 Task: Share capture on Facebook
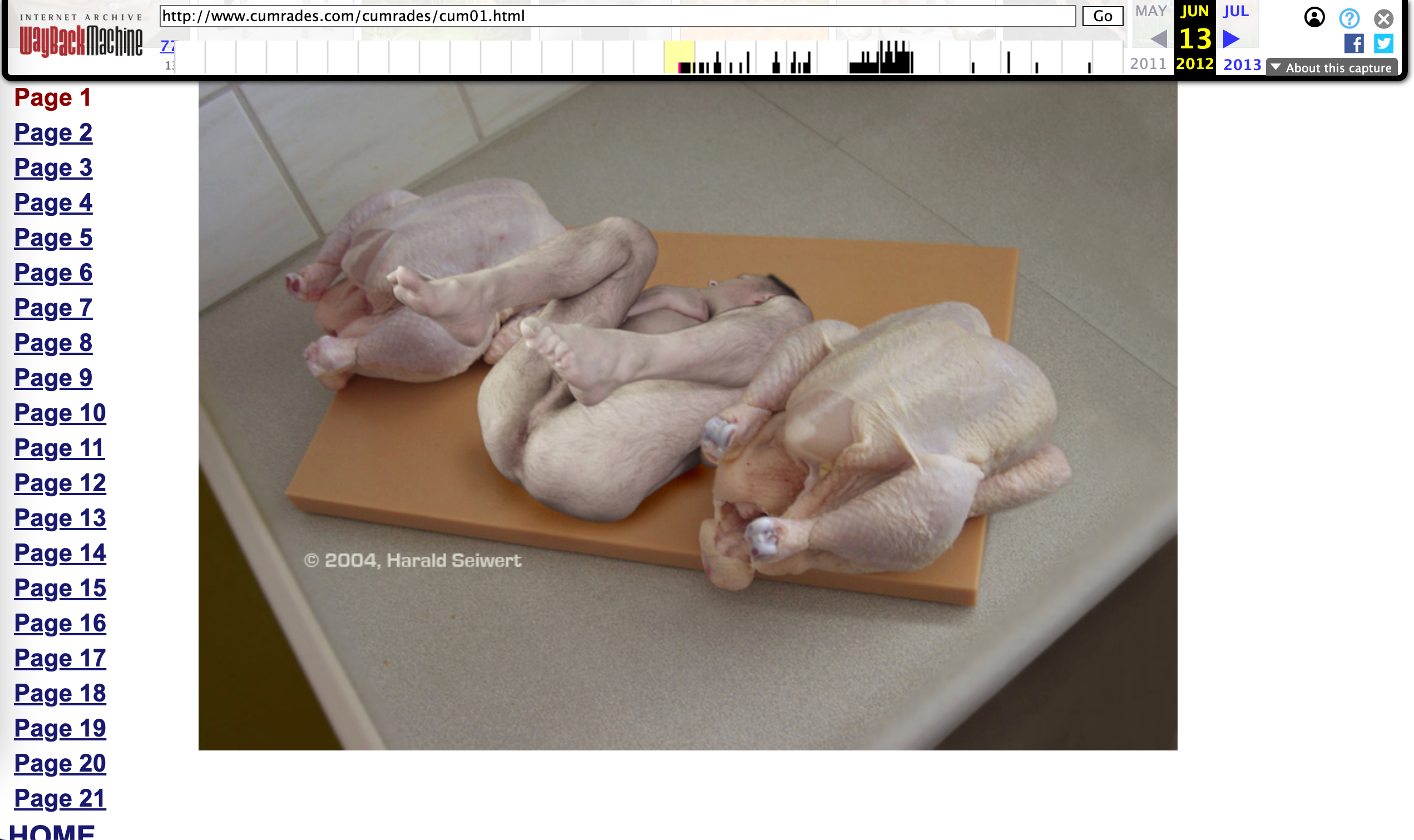[1353, 43]
